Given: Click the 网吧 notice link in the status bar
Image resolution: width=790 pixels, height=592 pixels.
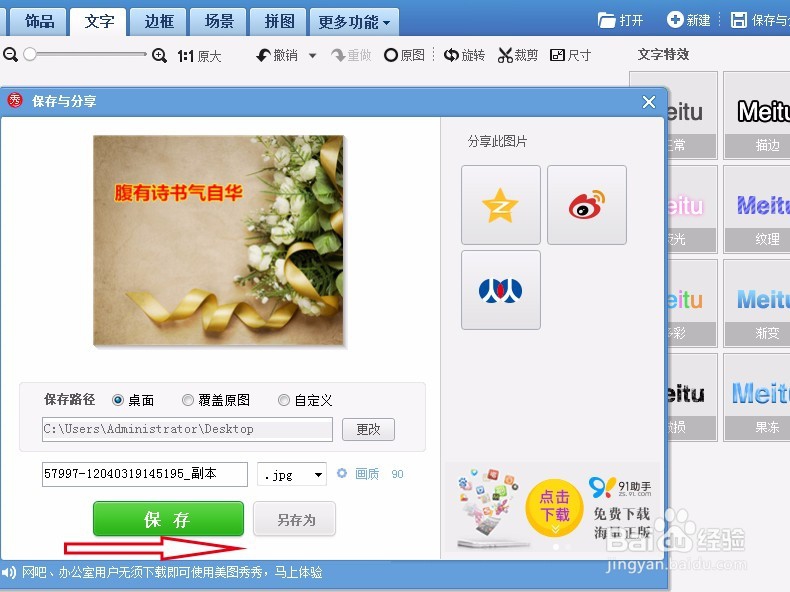Looking at the screenshot, I should tap(172, 572).
